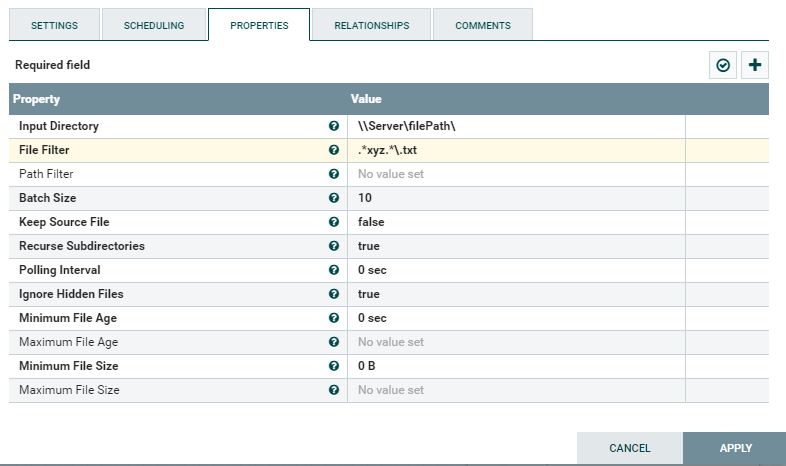Open File Filter help tooltip icon
786x466 pixels.
point(334,150)
